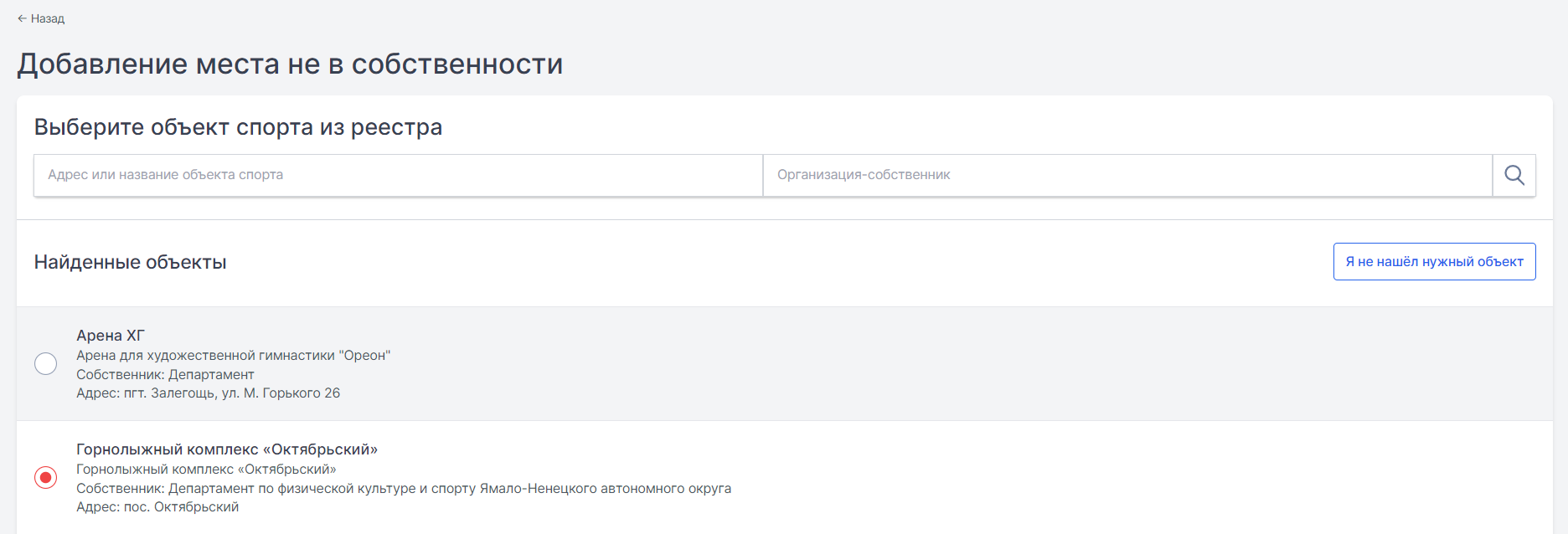1568x534 pixels.
Task: Click the Я не нашёл нужный объект button
Action: [1434, 262]
